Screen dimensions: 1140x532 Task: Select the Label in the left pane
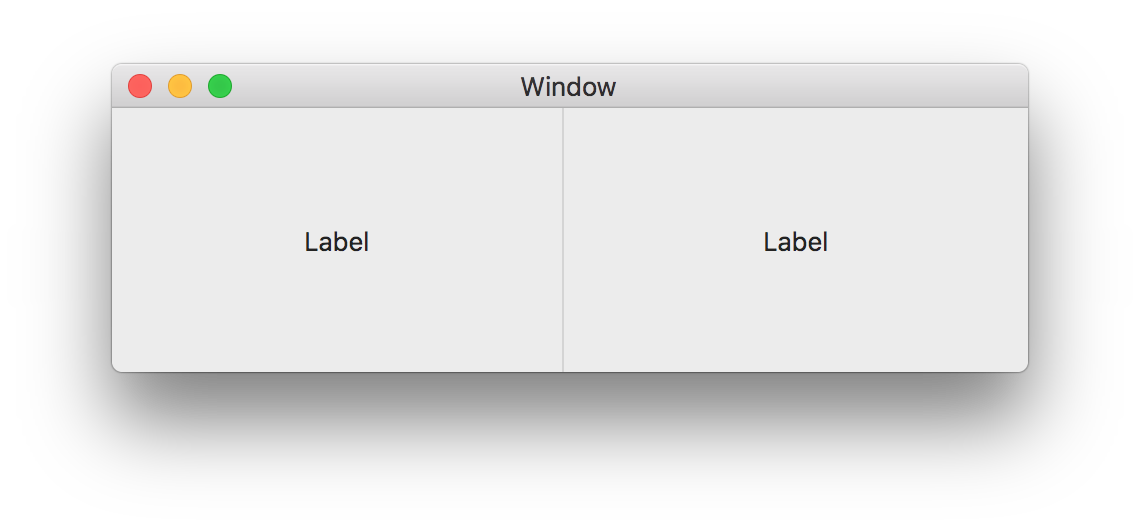pos(337,242)
